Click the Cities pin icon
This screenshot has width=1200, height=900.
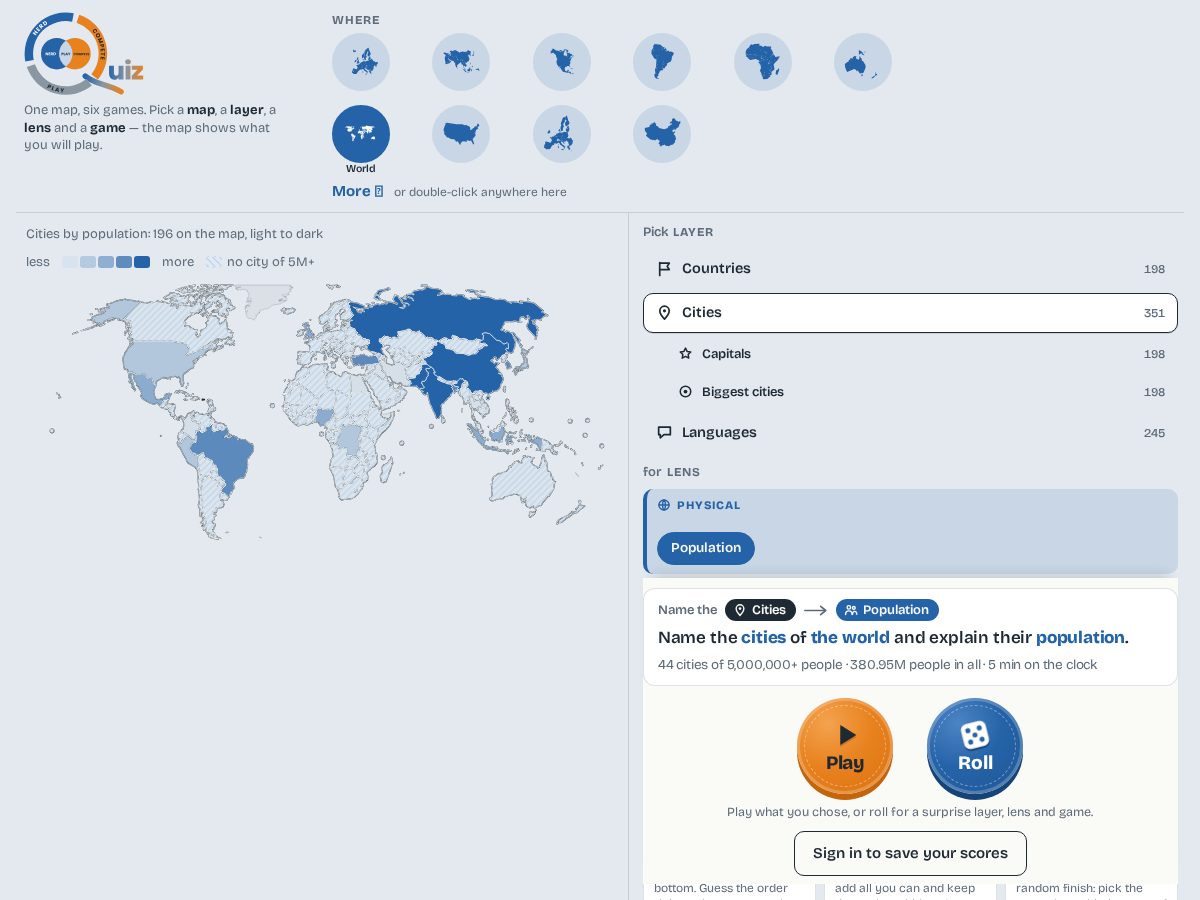point(664,313)
